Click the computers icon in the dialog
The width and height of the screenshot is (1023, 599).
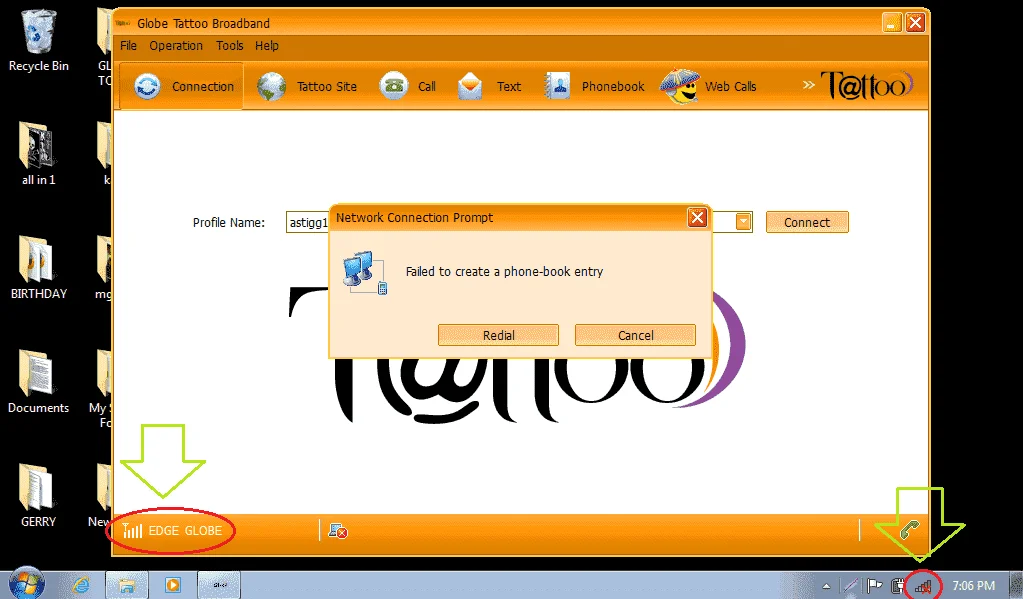point(365,271)
